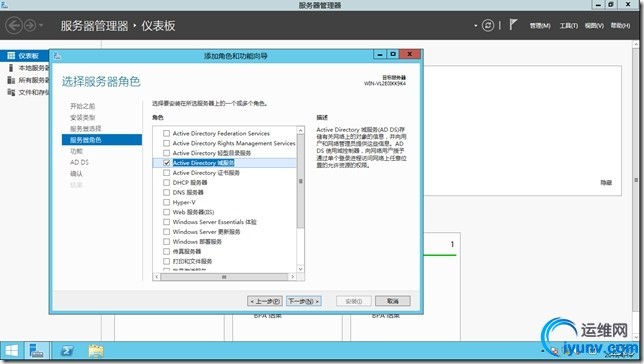Check Windows Server Essentials 体验
644x364 pixels.
pyautogui.click(x=166, y=222)
